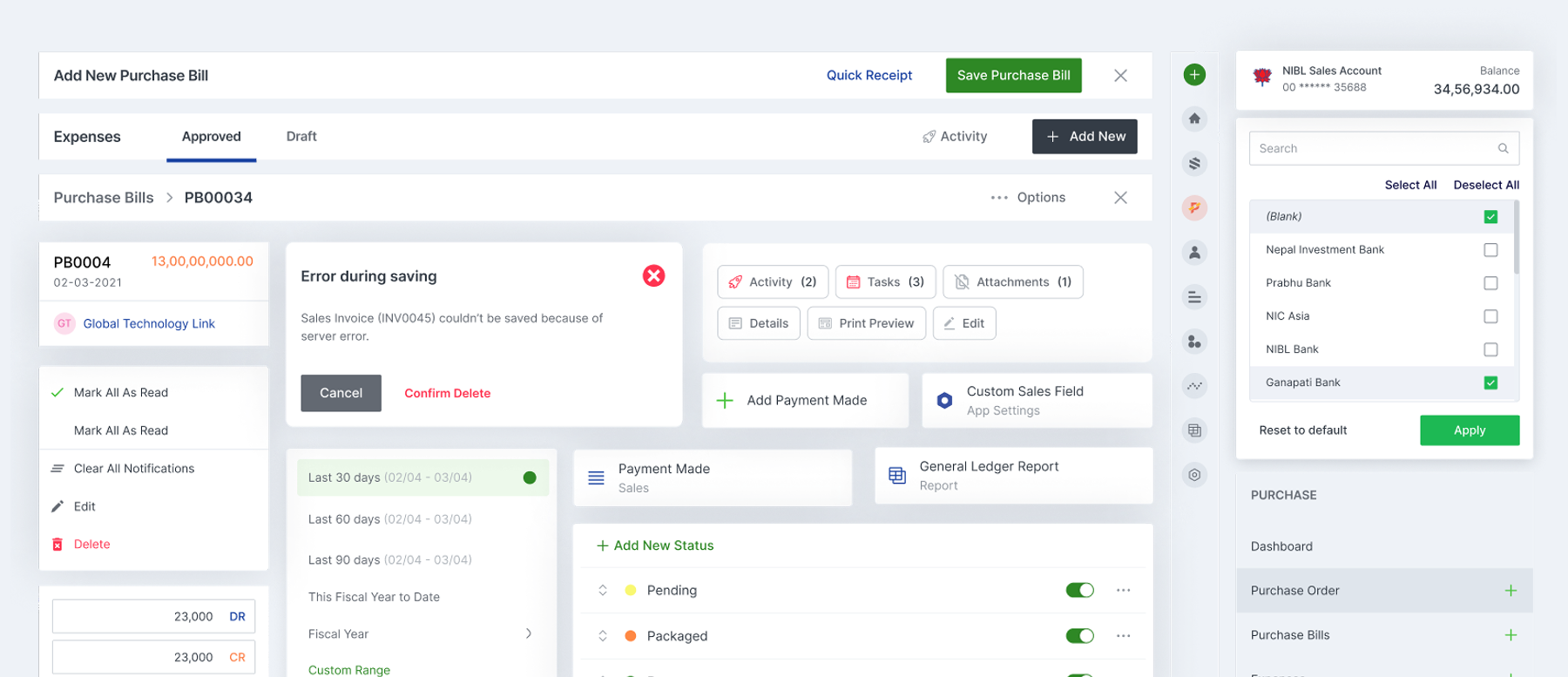The image size is (1568, 677).
Task: Open the Pending status three-dot menu
Action: point(1123,591)
